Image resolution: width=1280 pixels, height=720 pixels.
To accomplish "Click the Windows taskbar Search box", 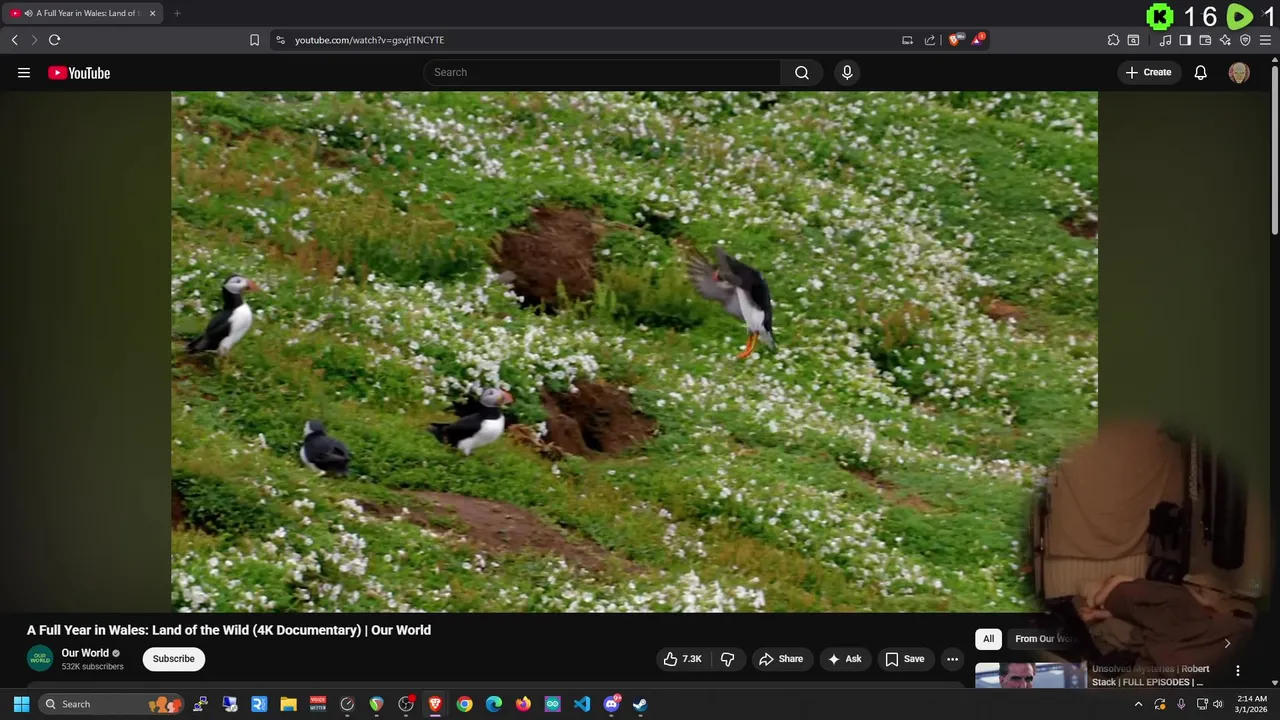I will 110,704.
